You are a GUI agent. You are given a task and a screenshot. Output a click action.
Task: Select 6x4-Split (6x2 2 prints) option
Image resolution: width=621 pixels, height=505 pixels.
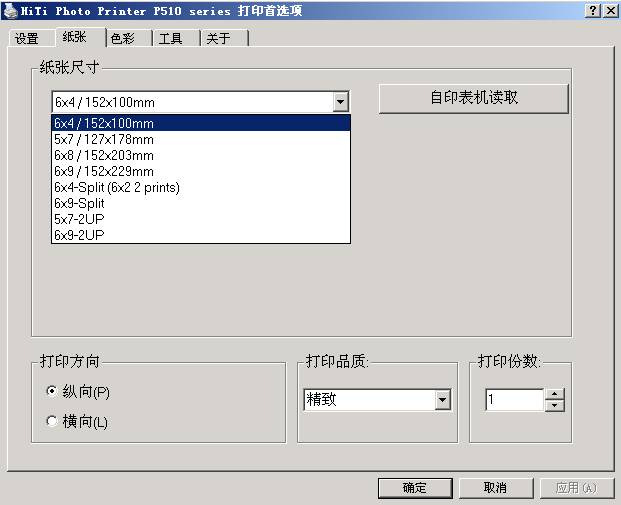(117, 187)
